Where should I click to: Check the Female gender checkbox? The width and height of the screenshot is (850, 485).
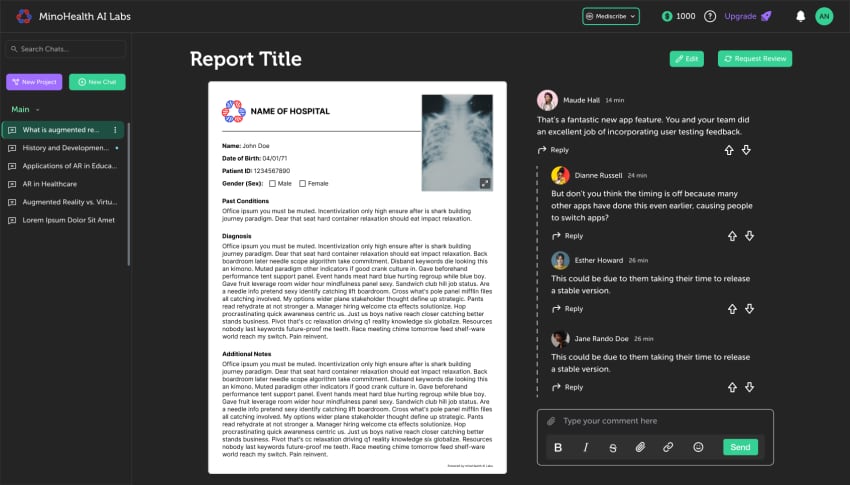pyautogui.click(x=302, y=184)
